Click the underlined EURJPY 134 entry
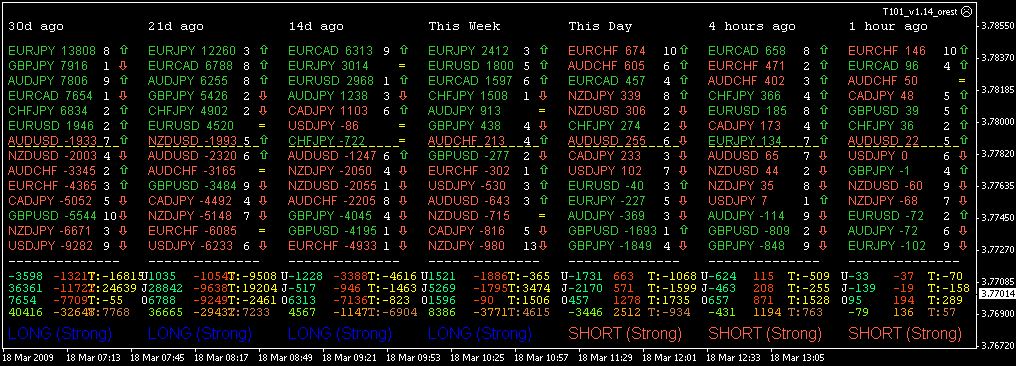This screenshot has height=366, width=1016. [746, 140]
